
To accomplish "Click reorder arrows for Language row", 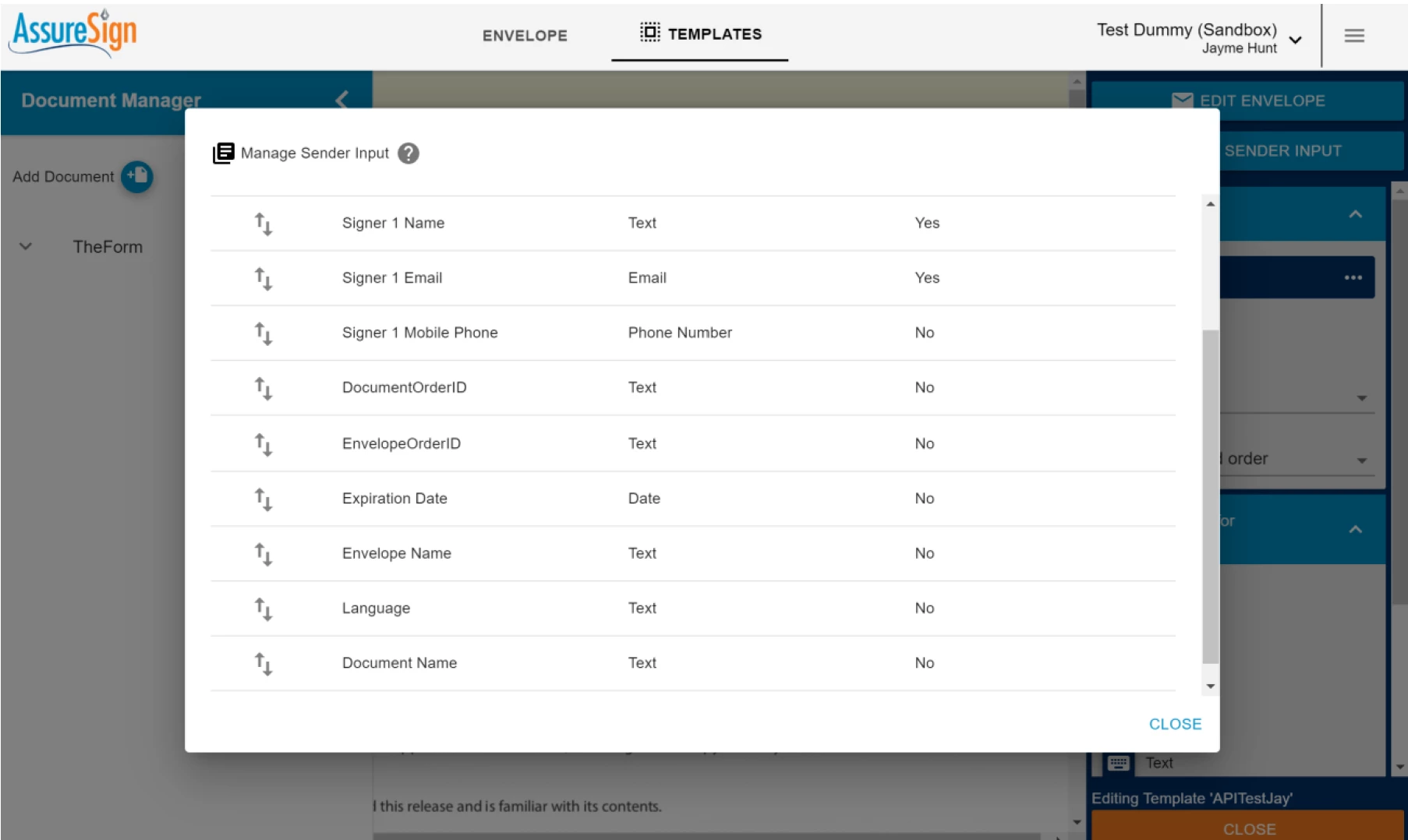I will coord(264,609).
